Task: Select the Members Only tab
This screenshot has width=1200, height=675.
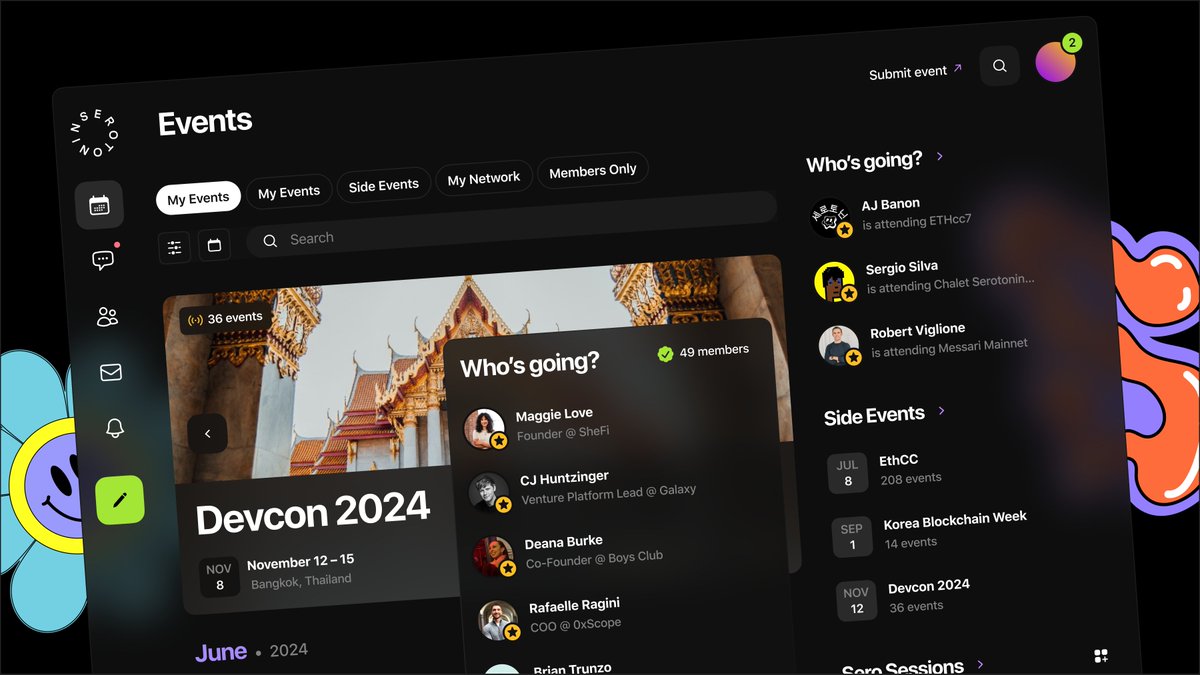Action: click(x=593, y=171)
